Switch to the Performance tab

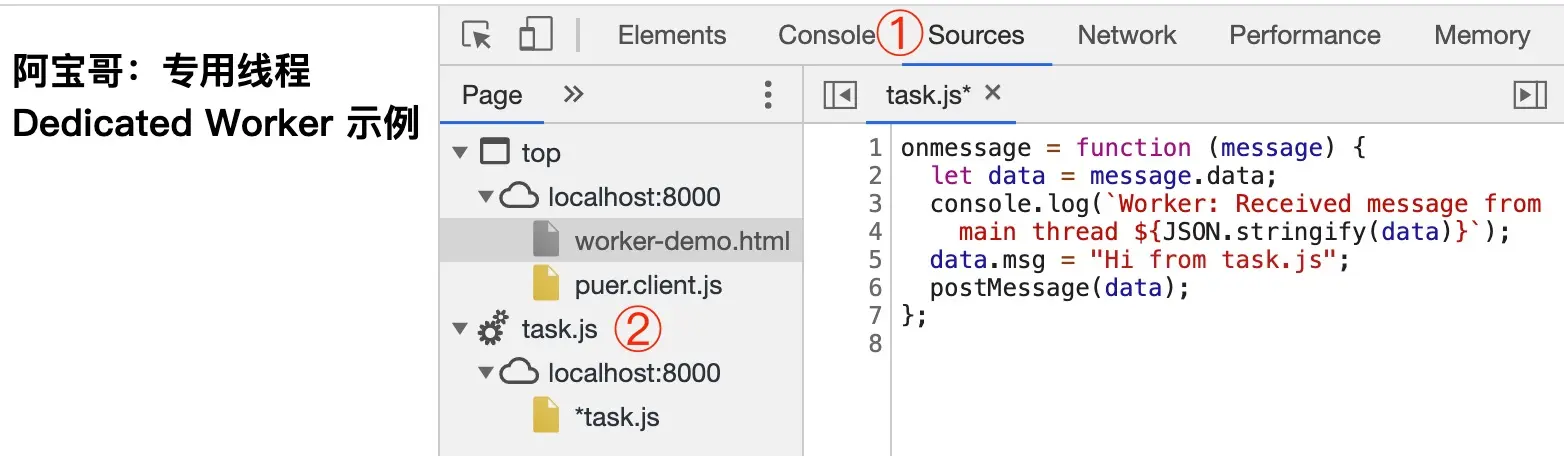click(1305, 35)
